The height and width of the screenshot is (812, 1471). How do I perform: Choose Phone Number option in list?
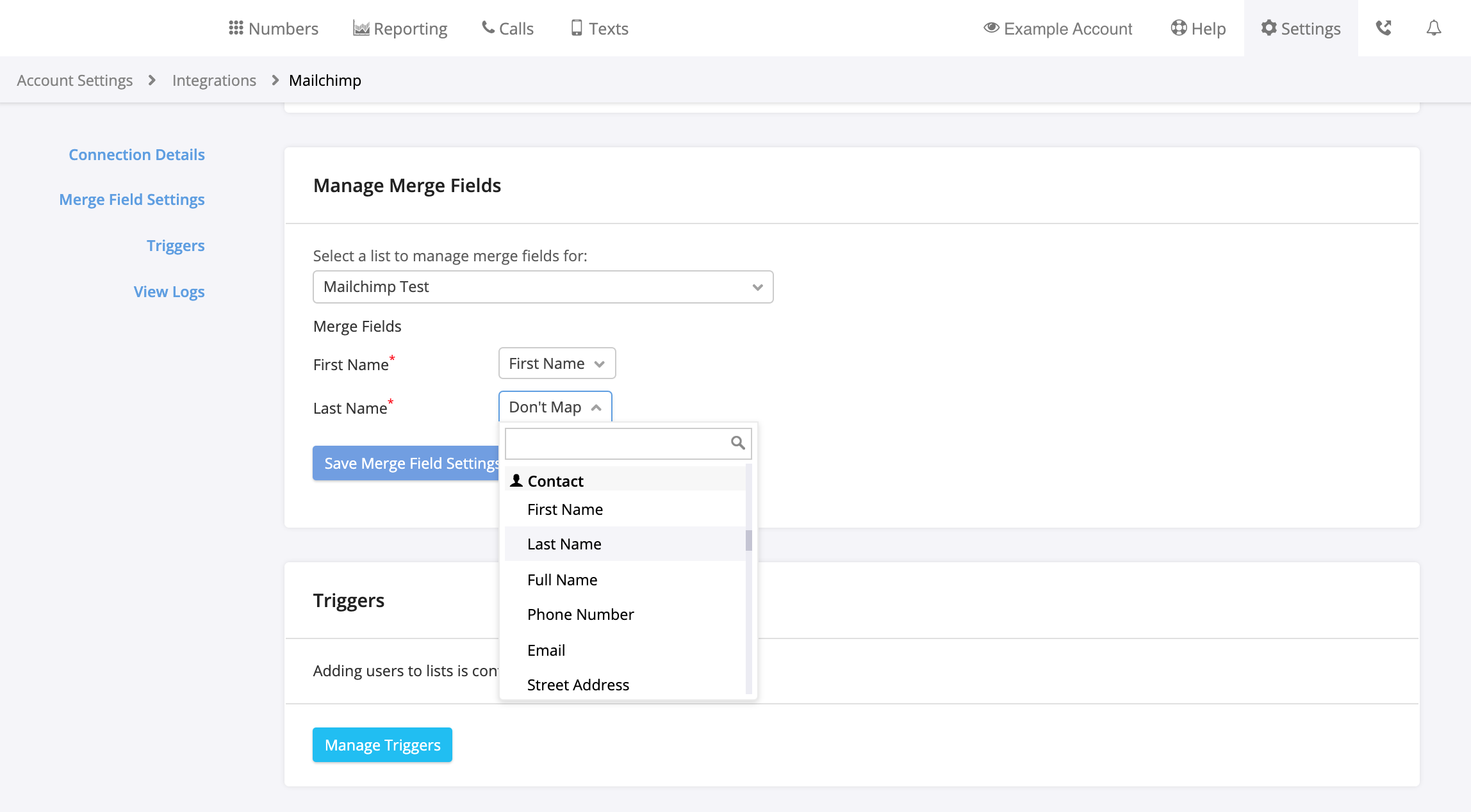tap(625, 614)
